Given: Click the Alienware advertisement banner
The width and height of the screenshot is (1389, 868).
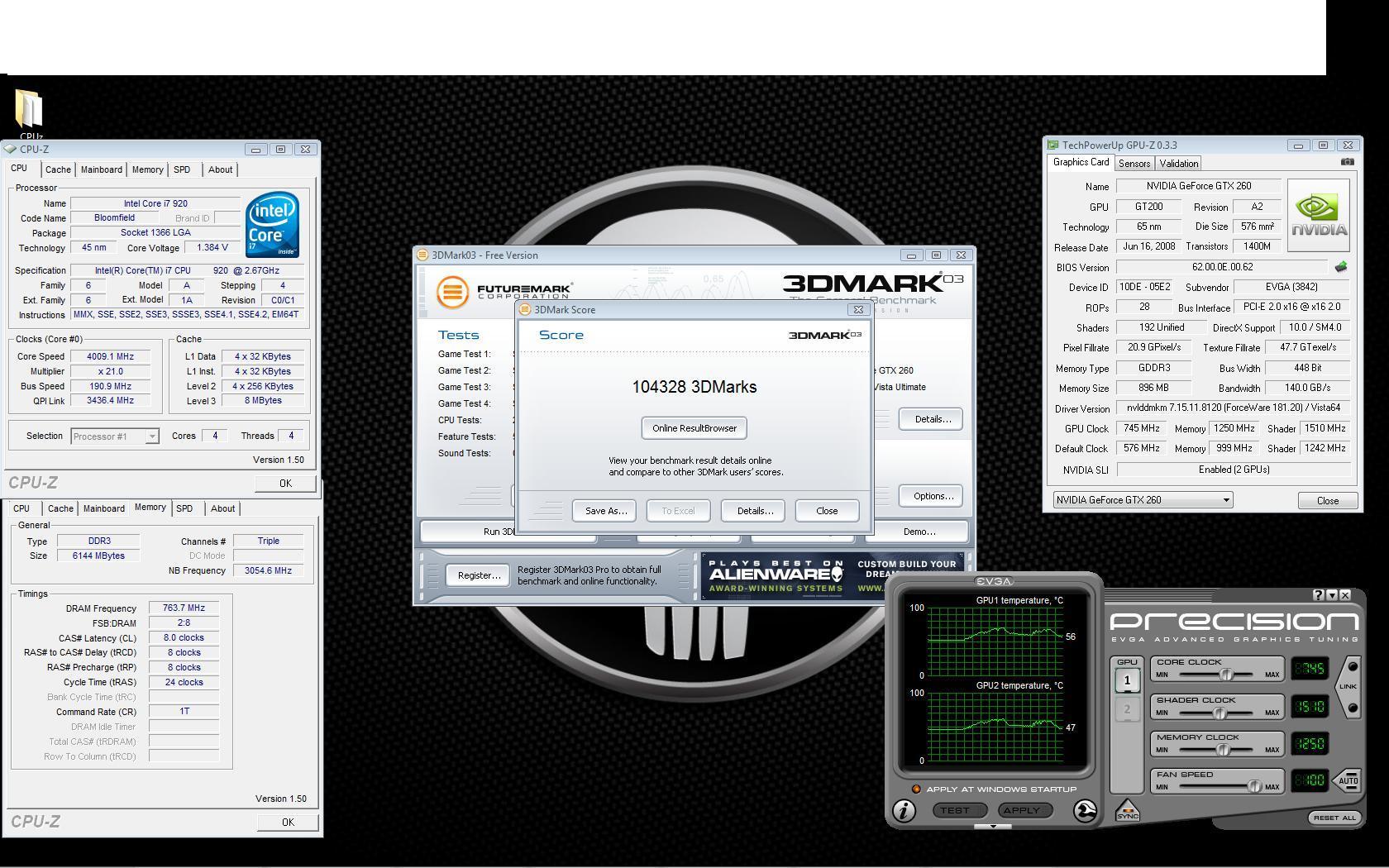Looking at the screenshot, I should pos(832,575).
